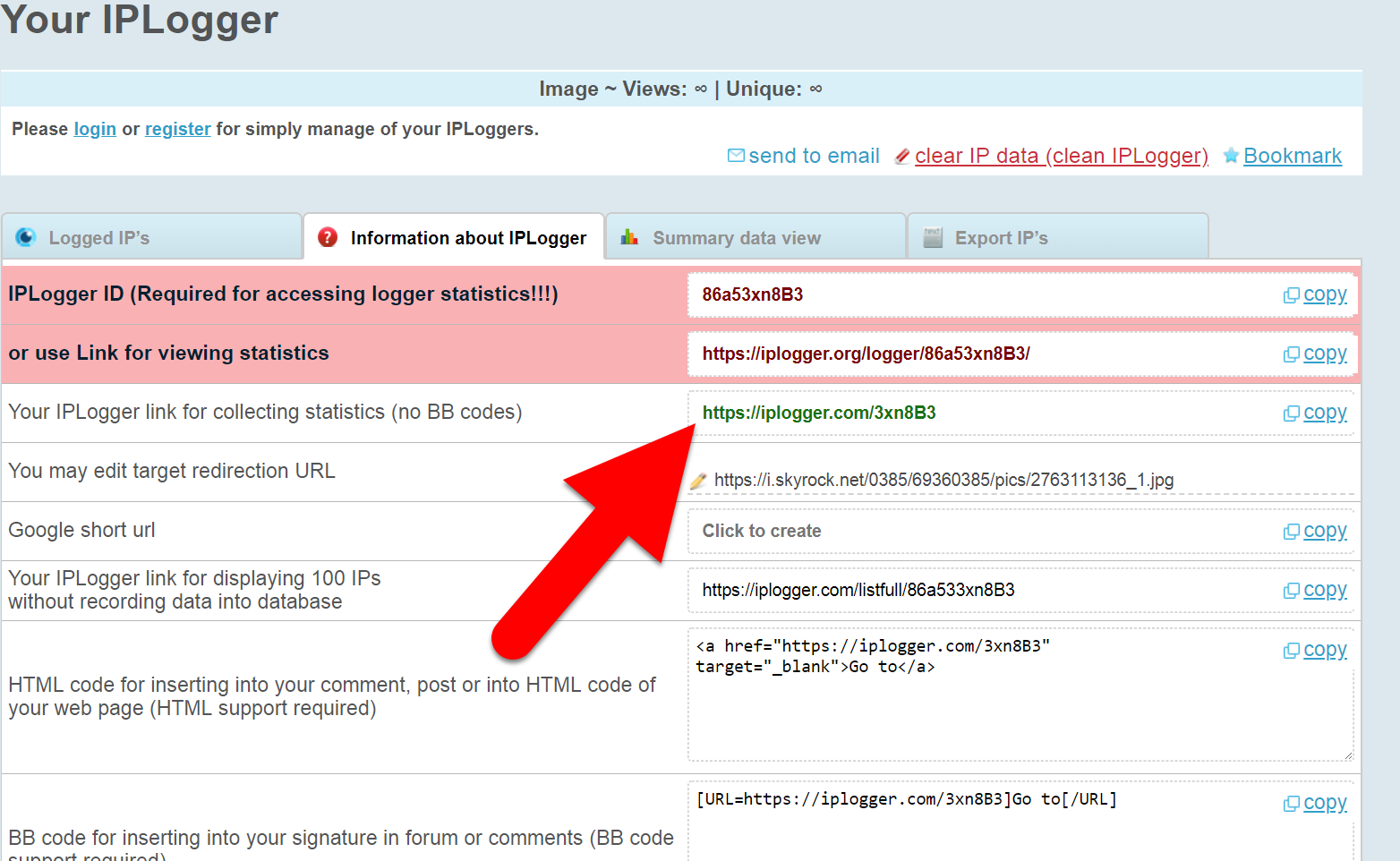
Task: Click 'You may edit target redirection URL' label
Action: tap(172, 471)
